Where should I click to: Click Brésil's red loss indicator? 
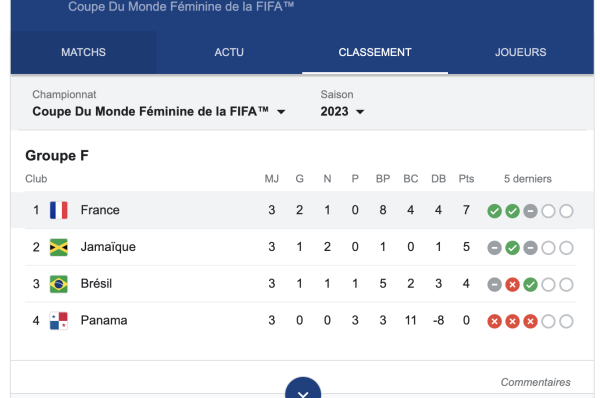click(512, 284)
